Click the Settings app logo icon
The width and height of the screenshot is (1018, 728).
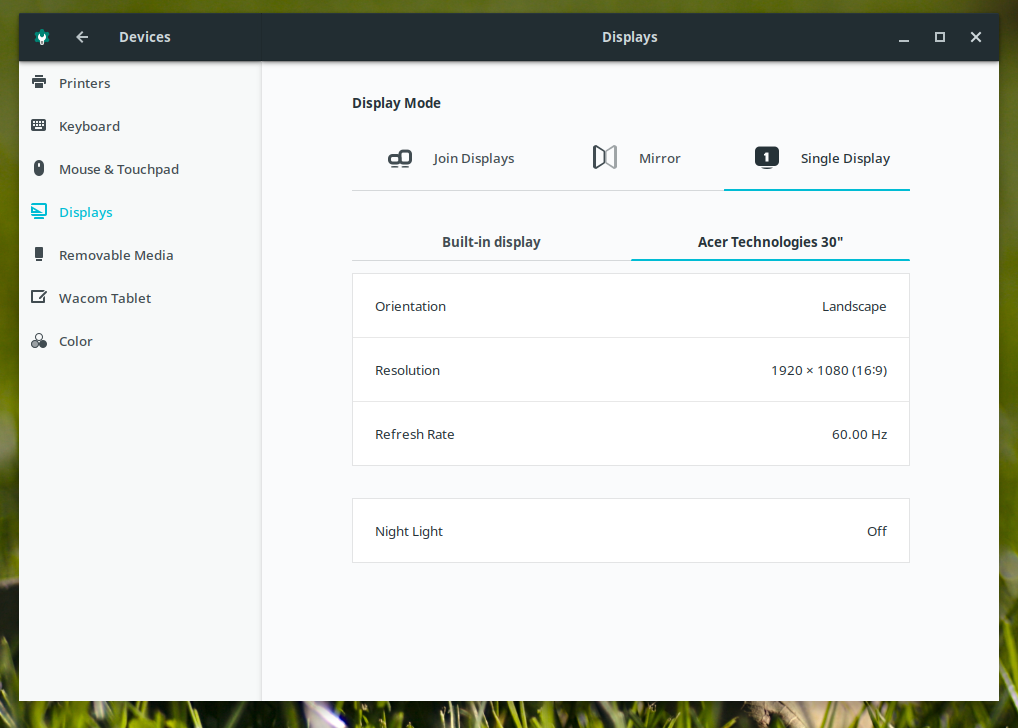[42, 37]
